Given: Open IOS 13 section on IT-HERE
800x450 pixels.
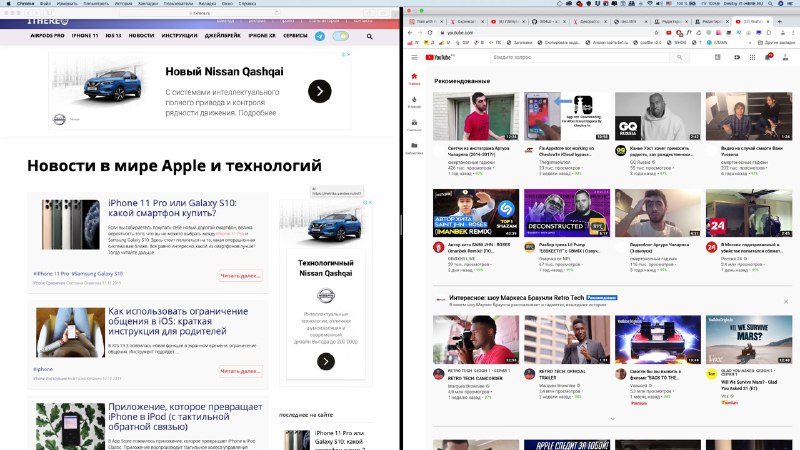Looking at the screenshot, I should coord(113,36).
